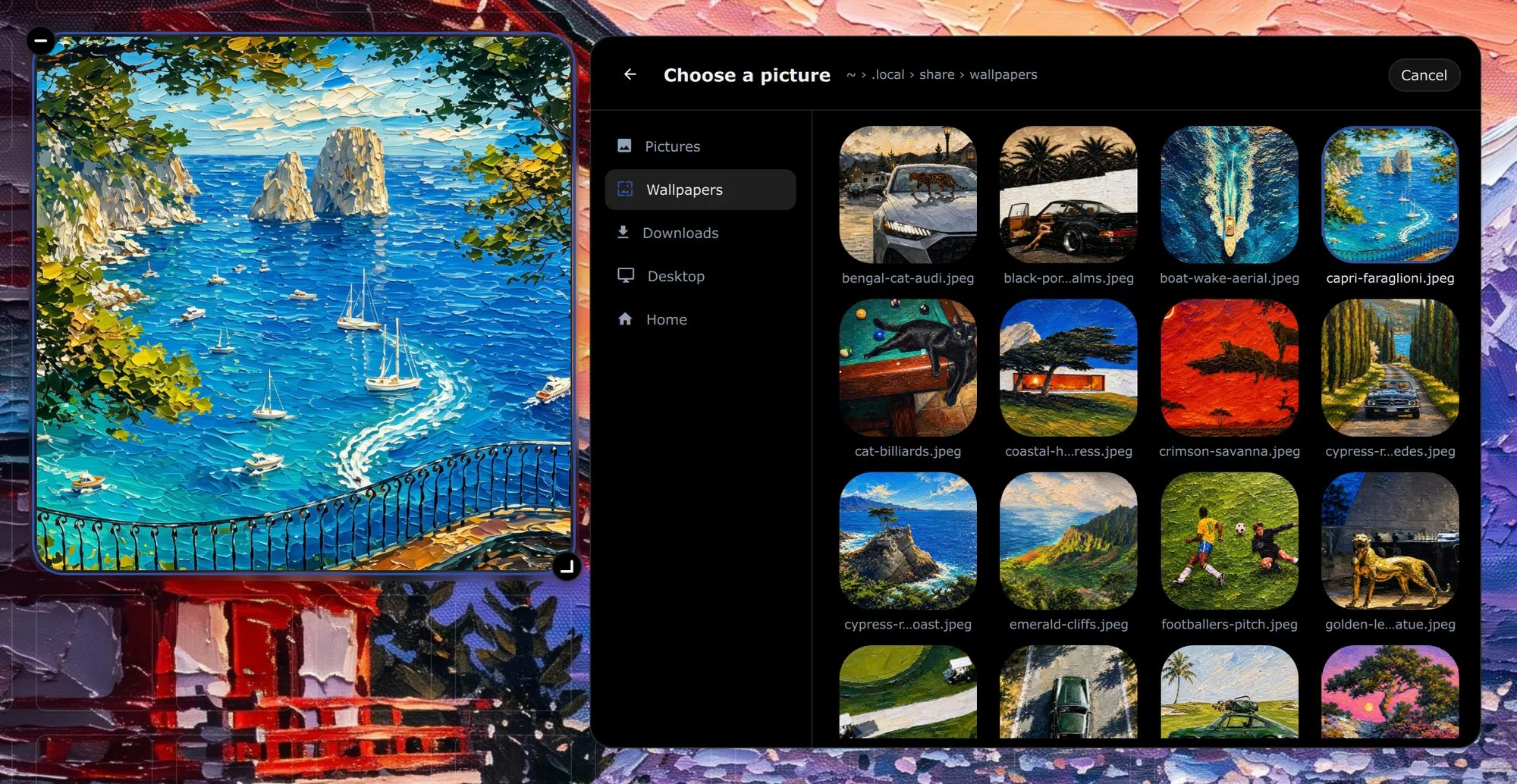Click the bengal-cat-audi.jpeg file name
The height and width of the screenshot is (784, 1517).
908,278
